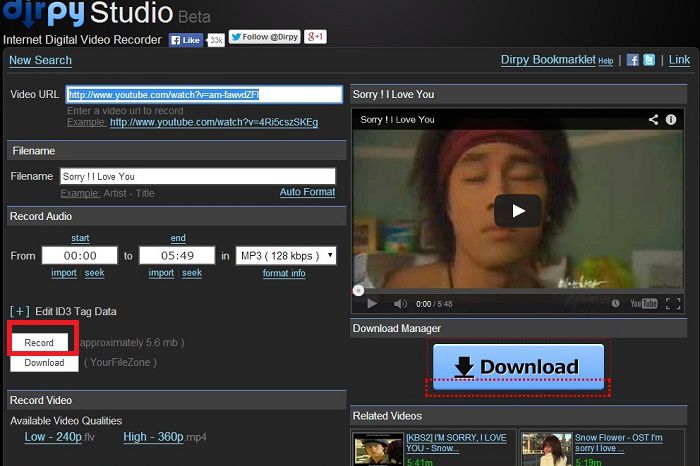Click the share icon on video player
This screenshot has height=466, width=700.
[654, 119]
